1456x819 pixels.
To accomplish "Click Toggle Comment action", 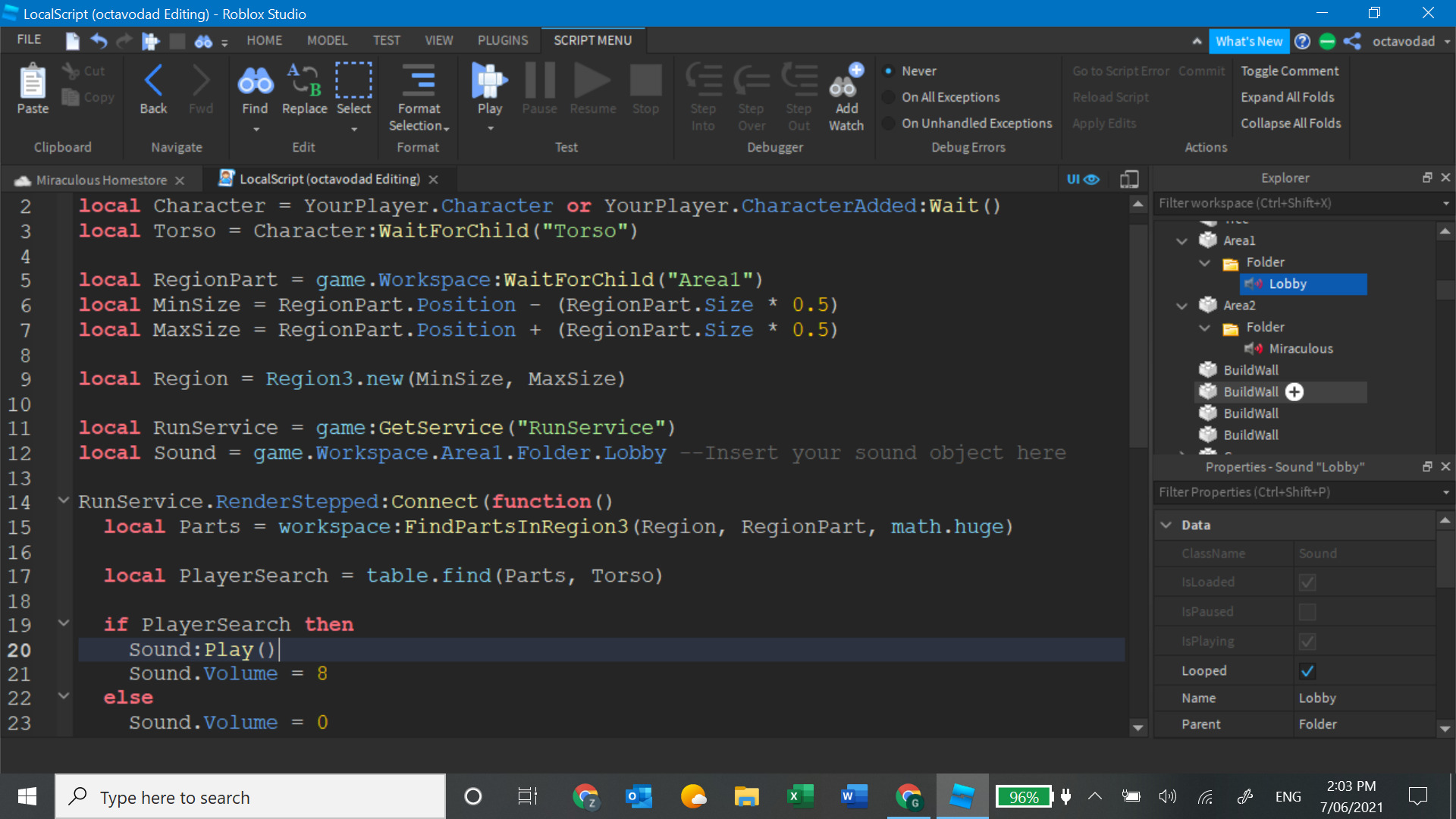I will (1289, 71).
